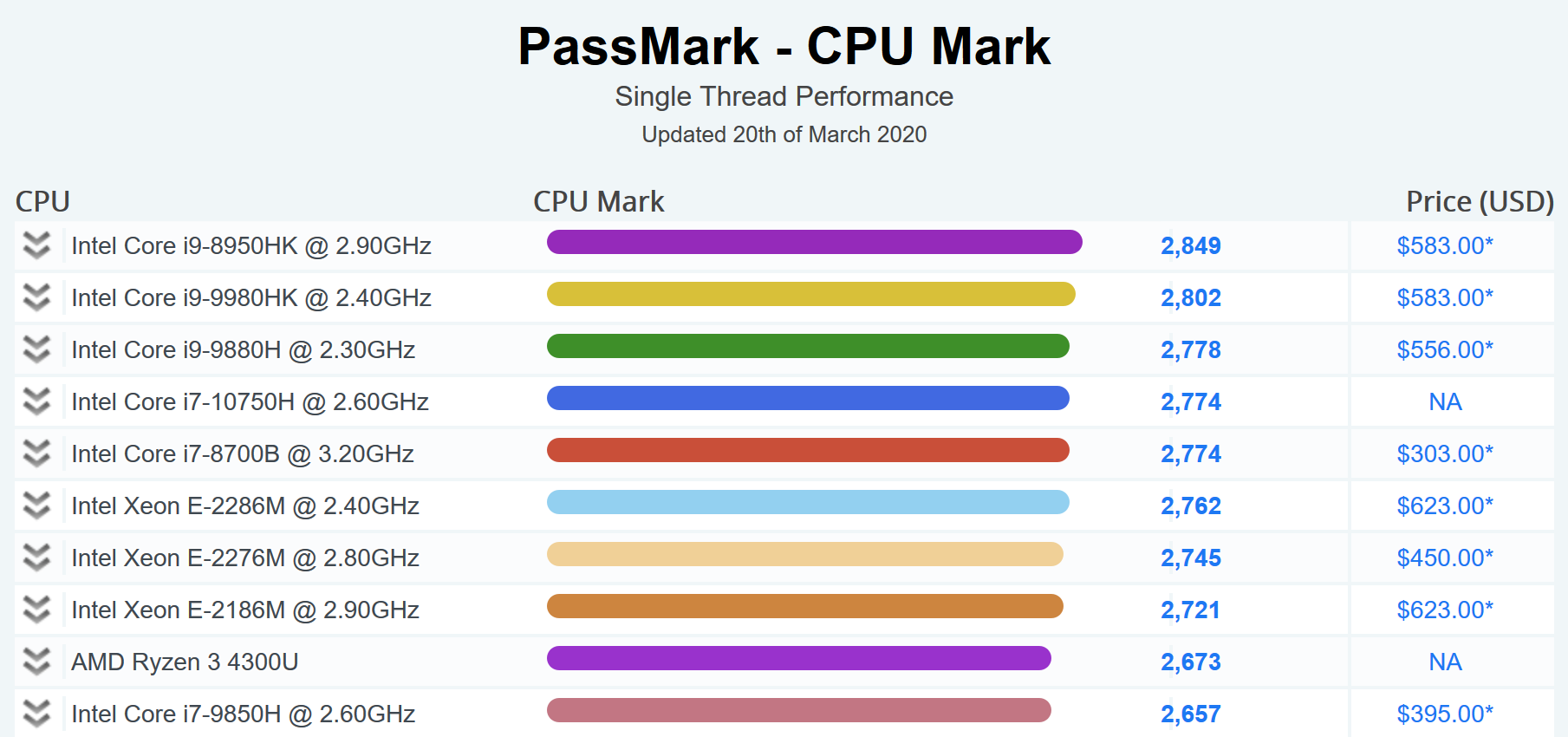Expand the Xeon E-2286M row chevron
This screenshot has height=737, width=1568.
coord(36,505)
